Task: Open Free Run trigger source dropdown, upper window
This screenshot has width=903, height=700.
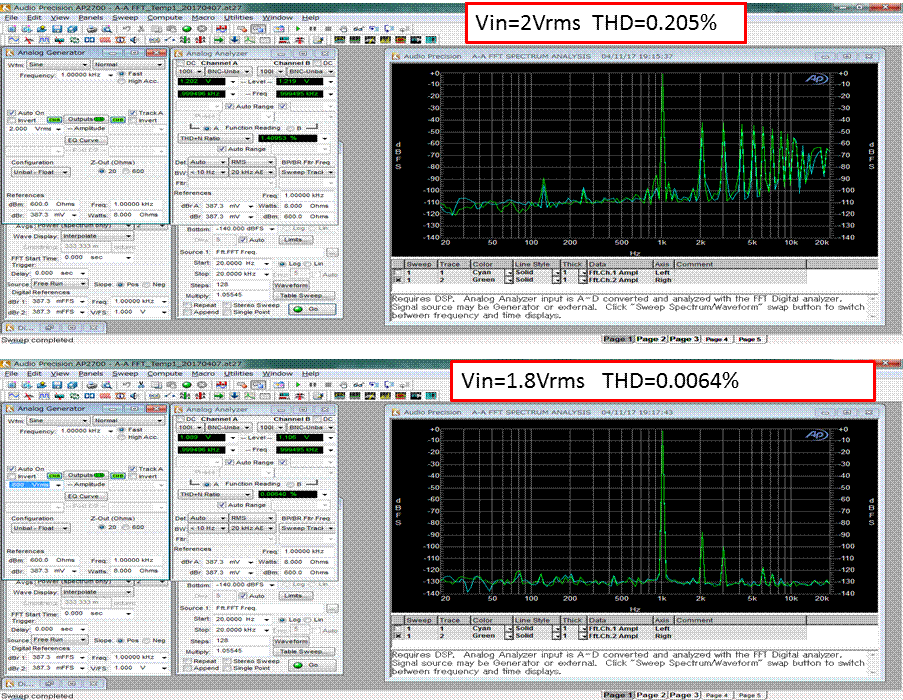Action: [59, 284]
